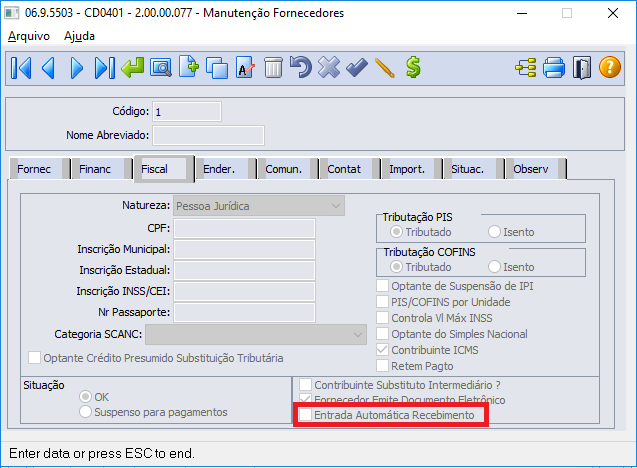Select Isento under Tributação PIS

[x=494, y=232]
